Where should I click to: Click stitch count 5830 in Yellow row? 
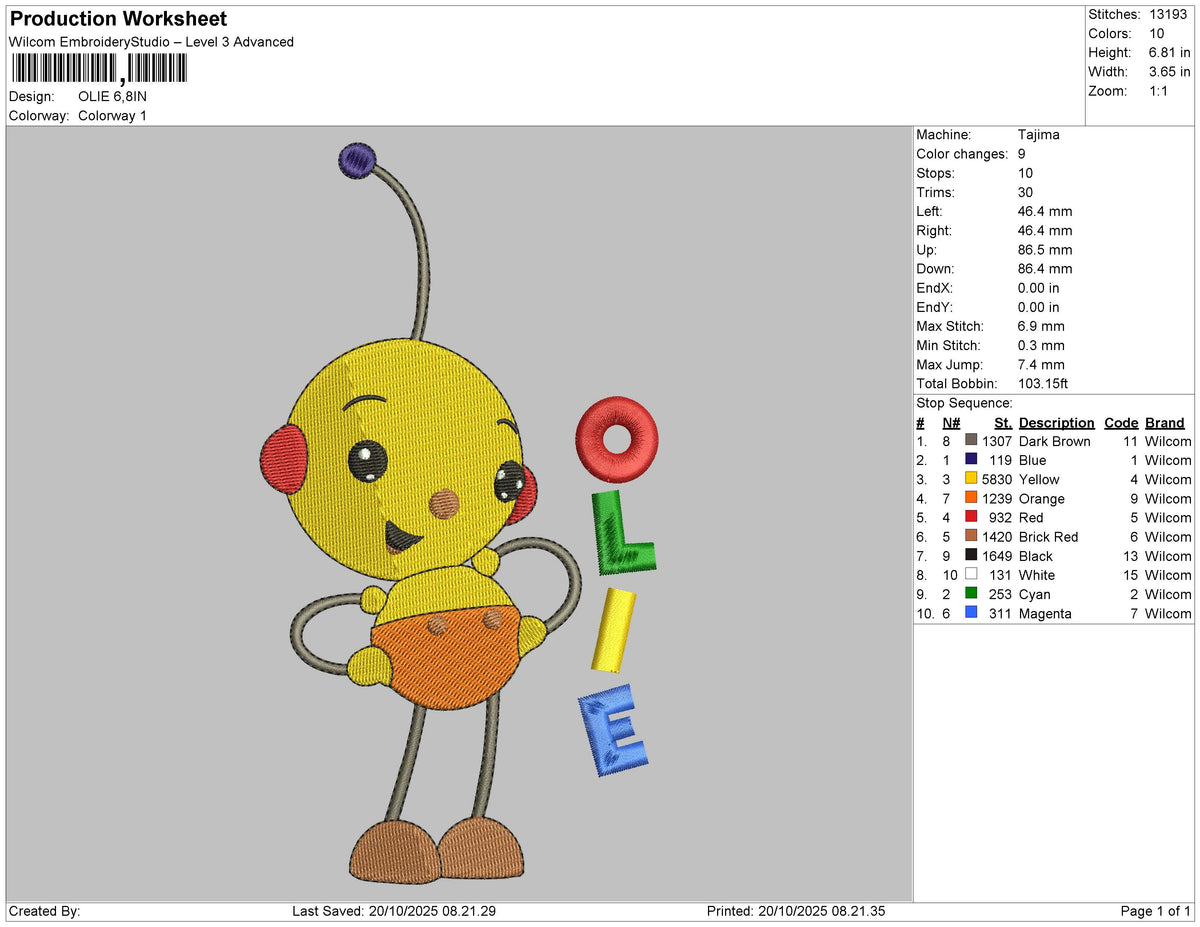pyautogui.click(x=997, y=479)
